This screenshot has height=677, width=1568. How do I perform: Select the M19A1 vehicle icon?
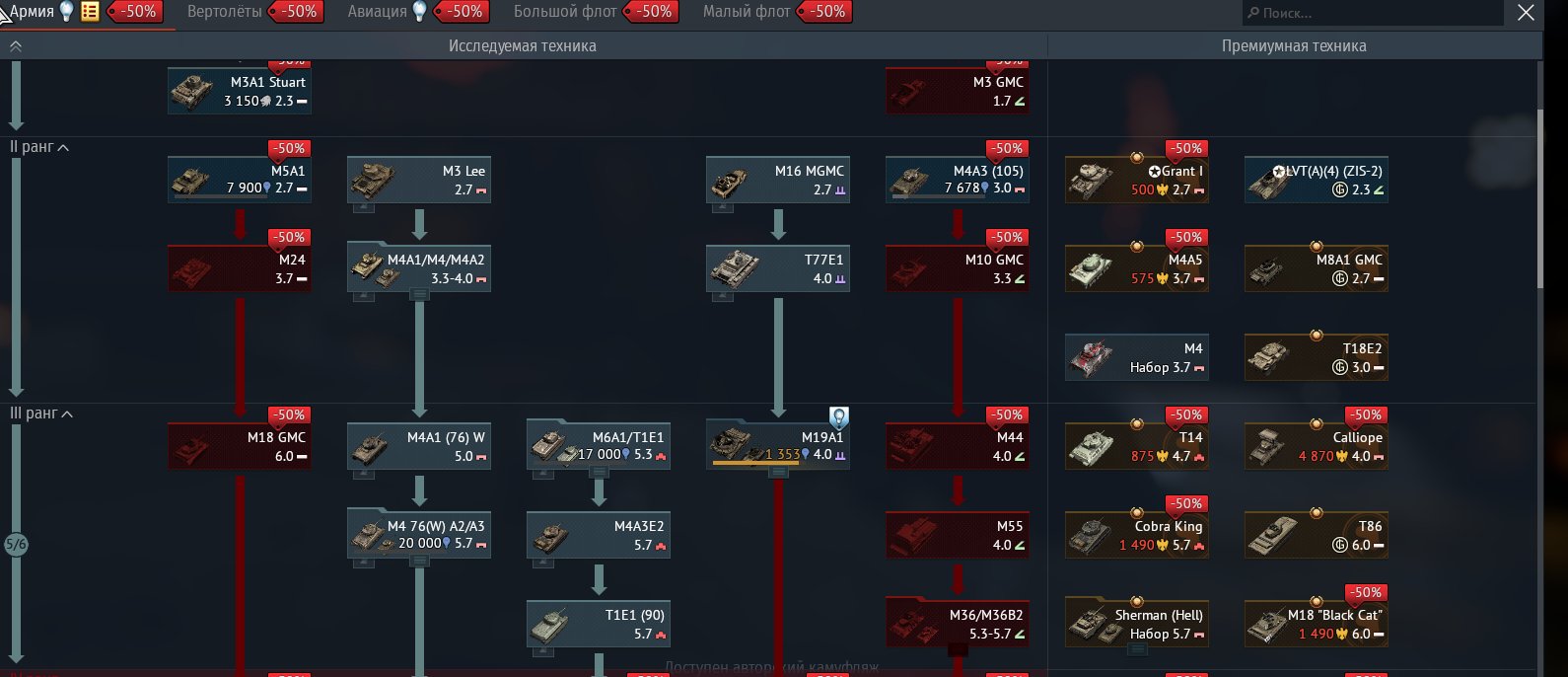coord(732,443)
